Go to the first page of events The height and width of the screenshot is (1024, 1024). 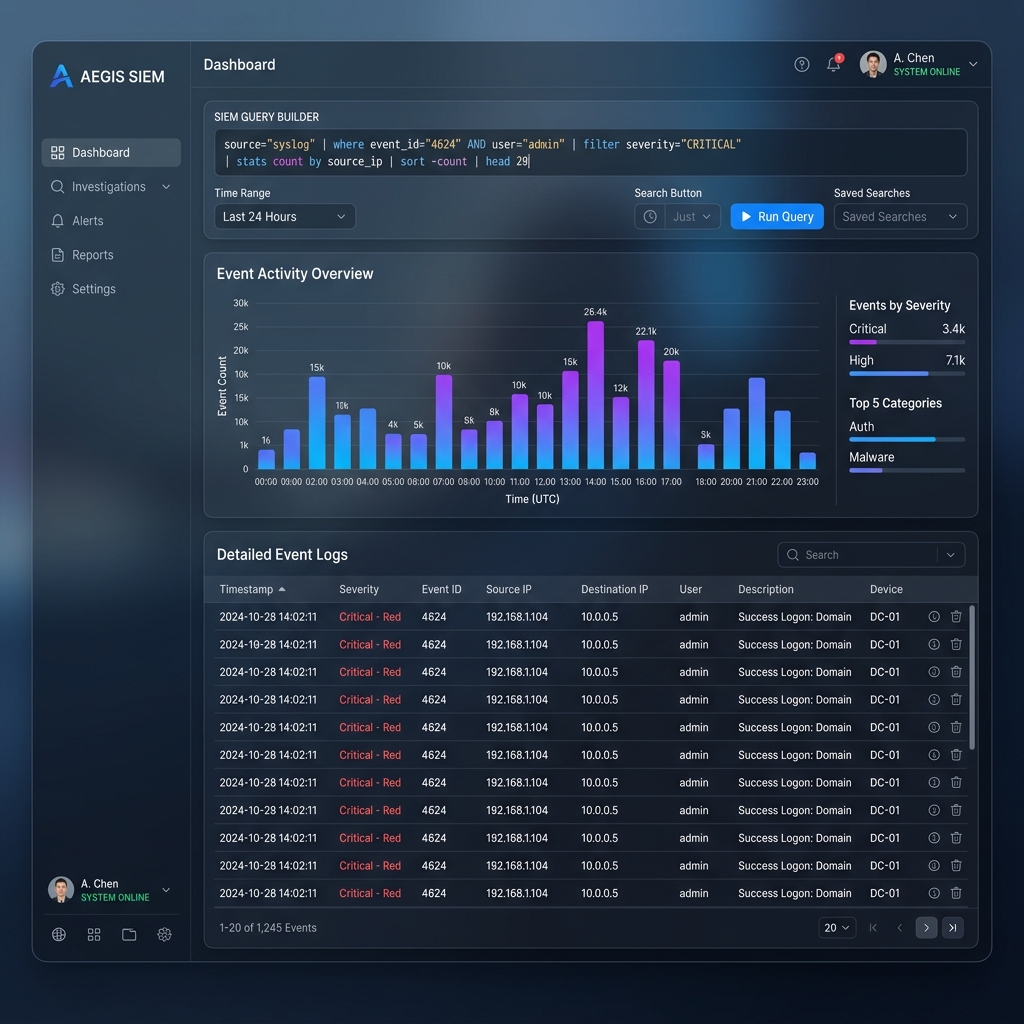tap(873, 928)
